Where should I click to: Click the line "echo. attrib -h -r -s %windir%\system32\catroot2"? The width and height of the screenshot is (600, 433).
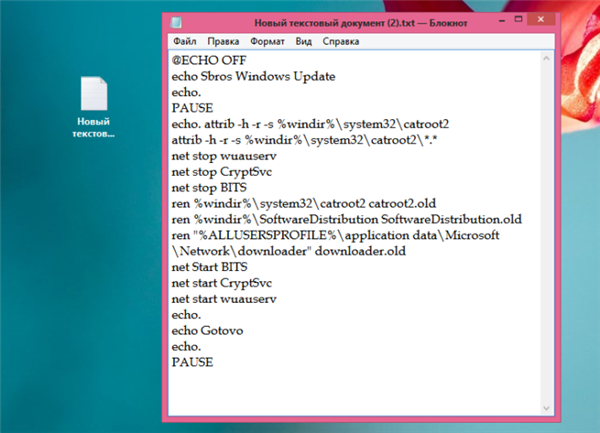click(x=310, y=124)
